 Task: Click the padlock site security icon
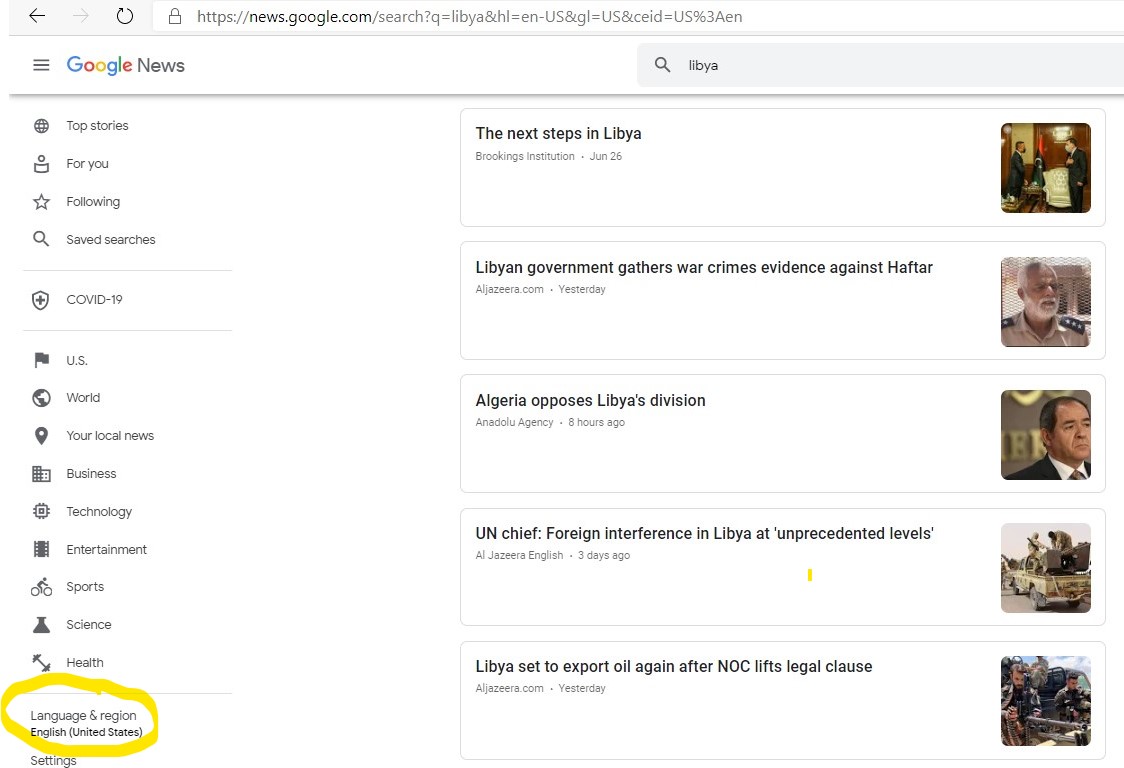(175, 16)
